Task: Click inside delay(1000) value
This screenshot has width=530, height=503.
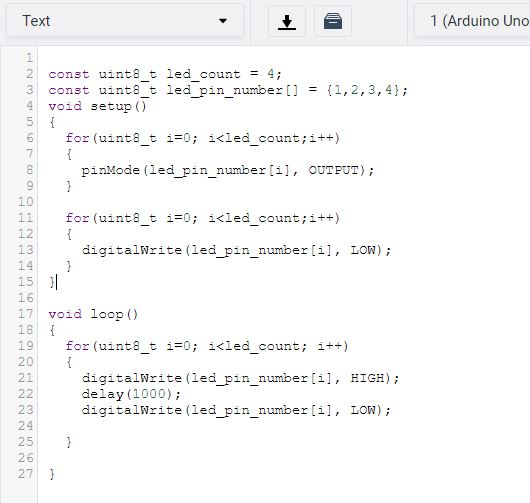Action: 149,394
